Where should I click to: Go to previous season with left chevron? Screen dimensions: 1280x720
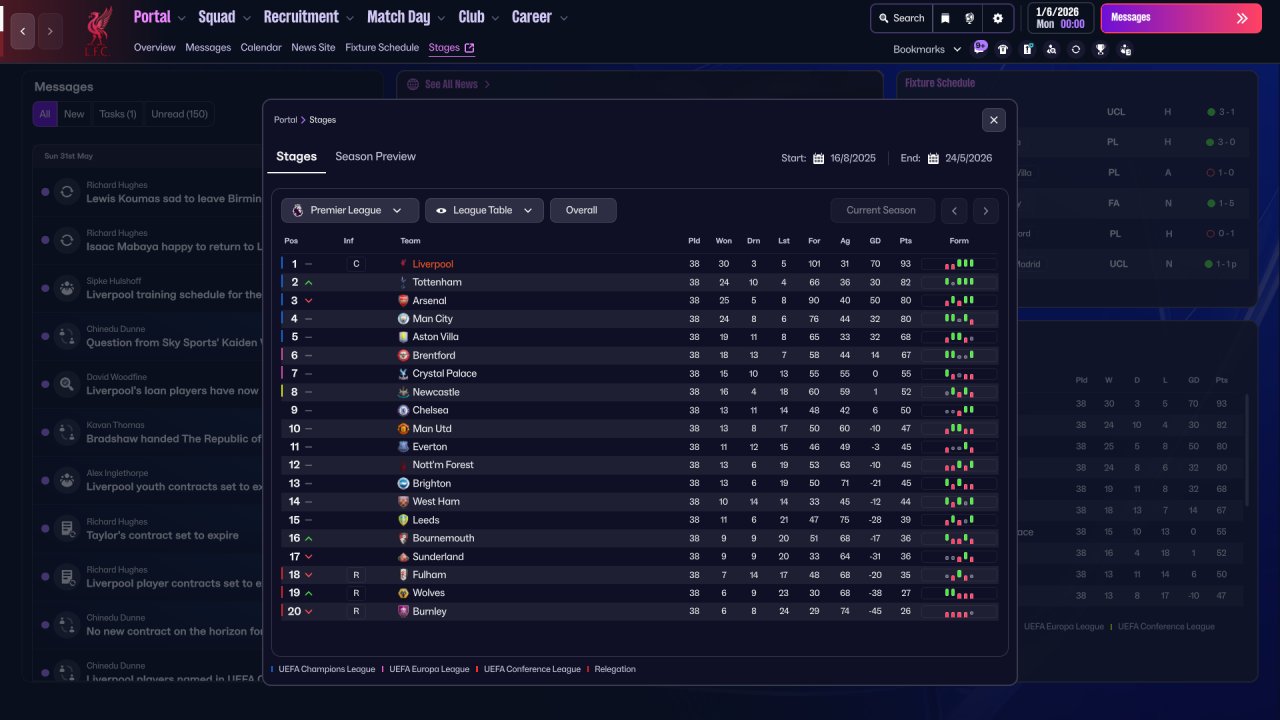(x=956, y=210)
